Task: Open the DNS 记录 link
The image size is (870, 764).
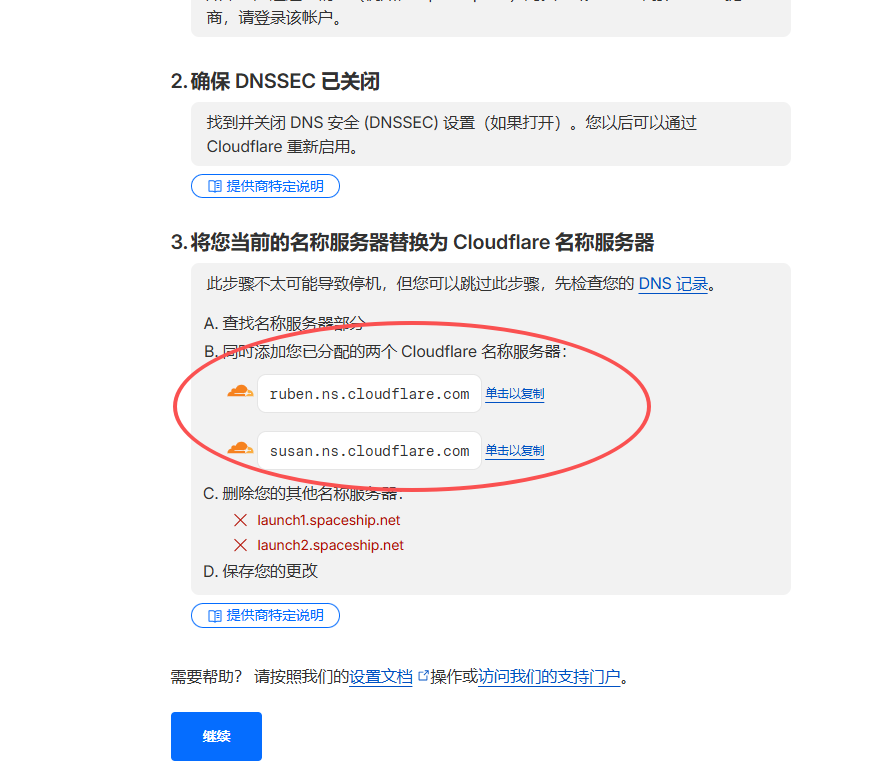Action: [673, 284]
